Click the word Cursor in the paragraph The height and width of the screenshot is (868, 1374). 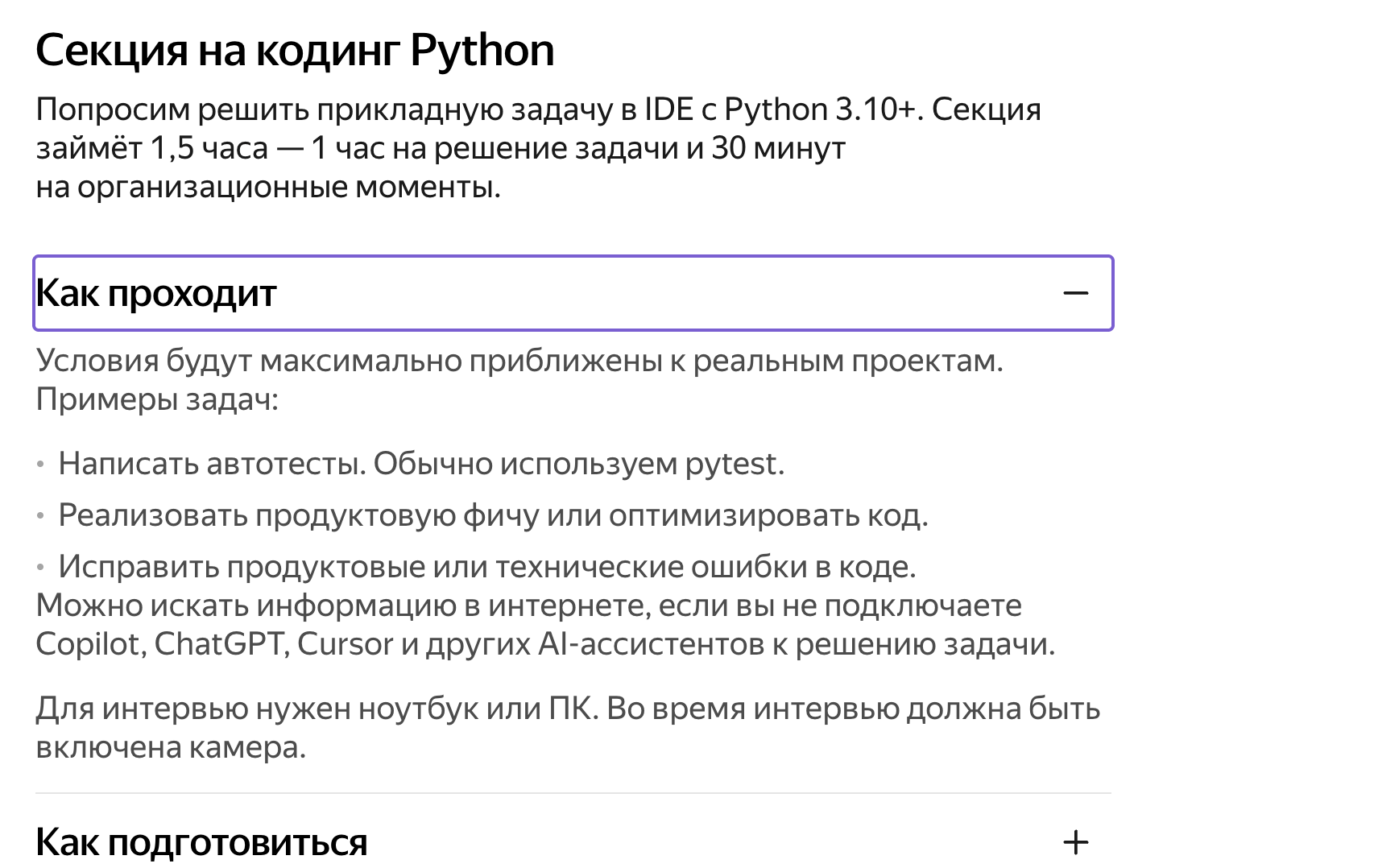click(345, 644)
